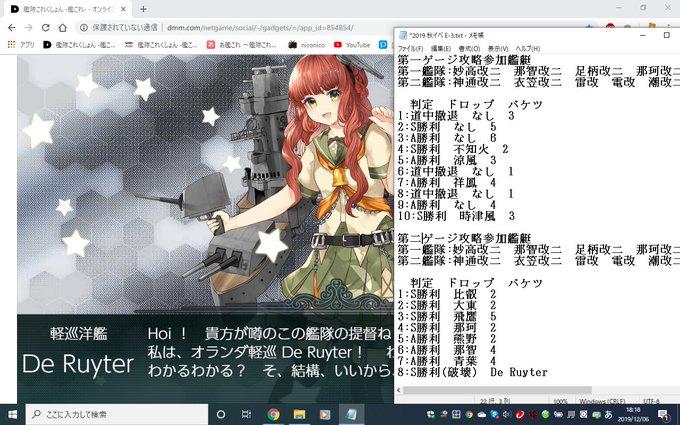
Task: Click line "7:A勝利 青葉 4" in Notepad
Action: click(447, 361)
